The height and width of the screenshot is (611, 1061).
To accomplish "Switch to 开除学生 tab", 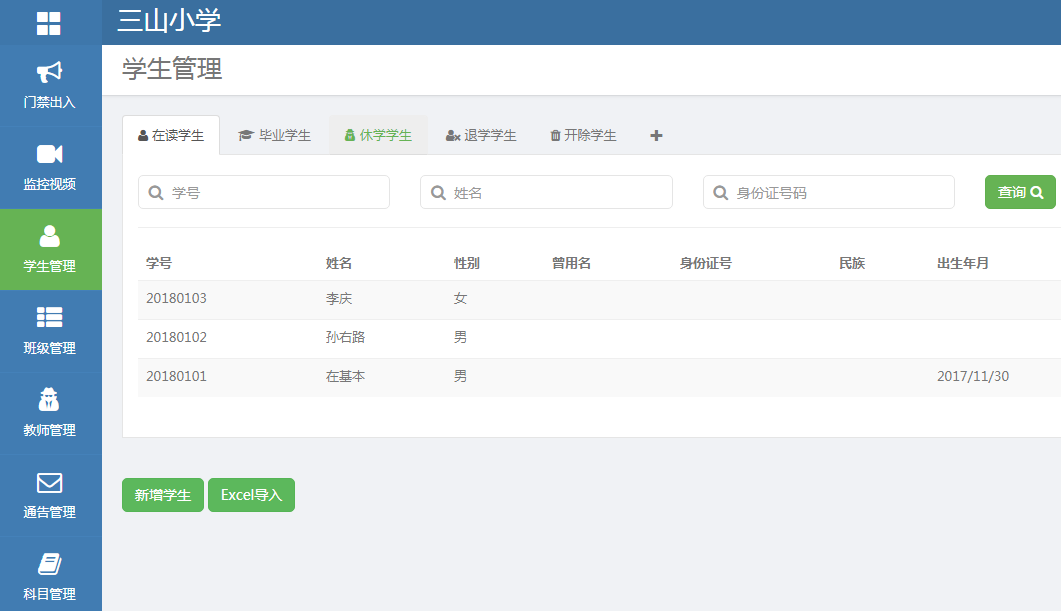I will (x=583, y=136).
